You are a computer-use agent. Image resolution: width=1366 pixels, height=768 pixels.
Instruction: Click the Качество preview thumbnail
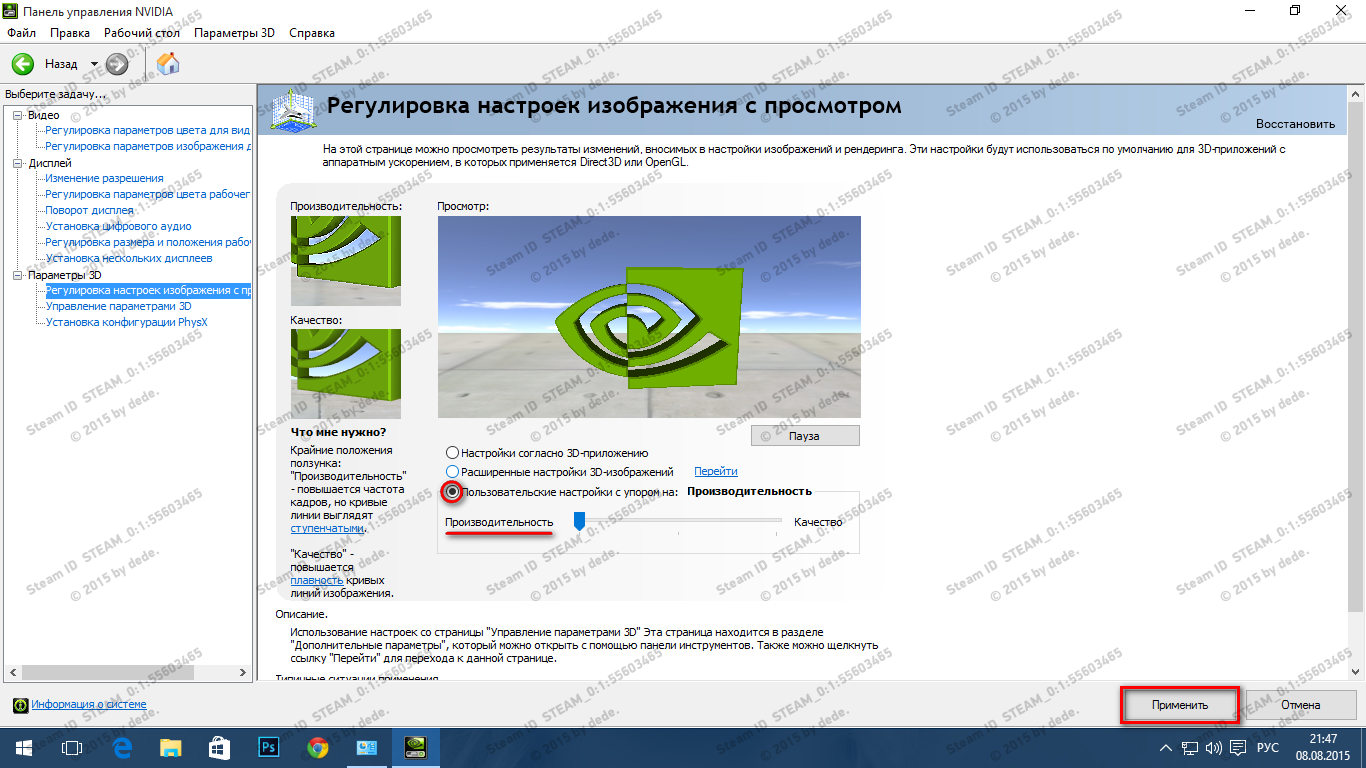(x=345, y=374)
